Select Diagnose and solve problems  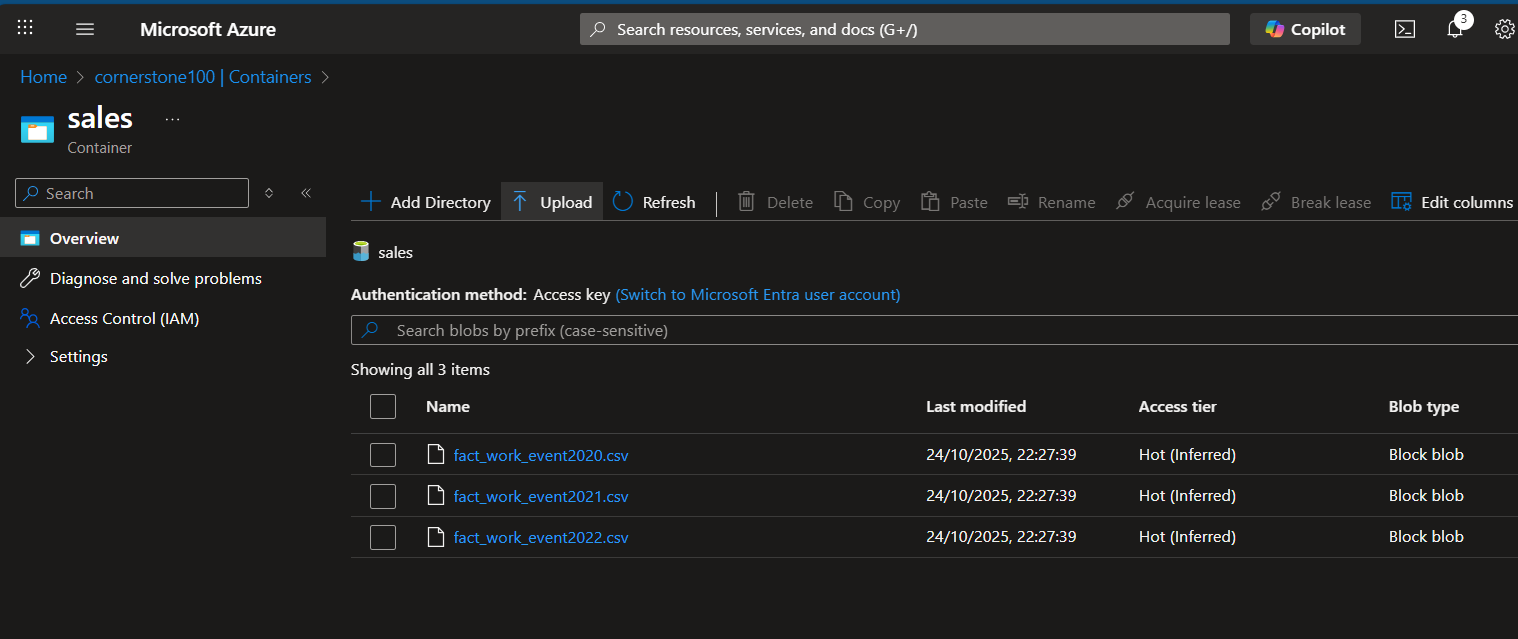click(x=155, y=278)
